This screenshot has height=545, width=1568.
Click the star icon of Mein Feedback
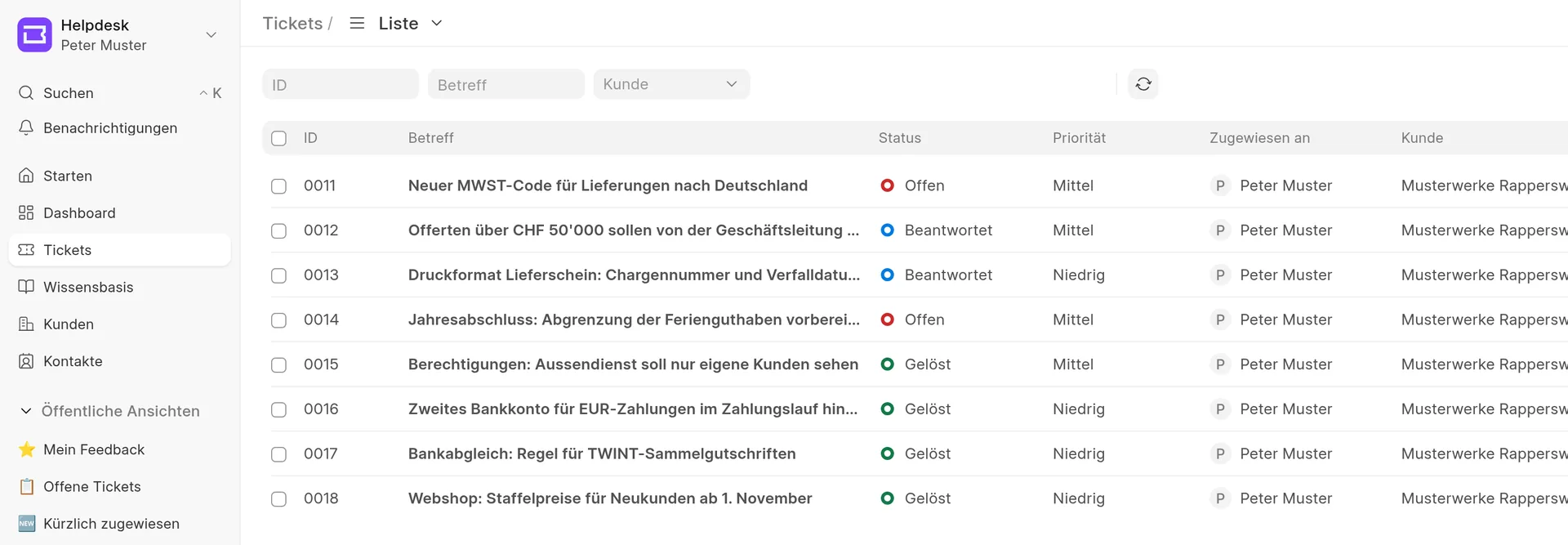(27, 449)
